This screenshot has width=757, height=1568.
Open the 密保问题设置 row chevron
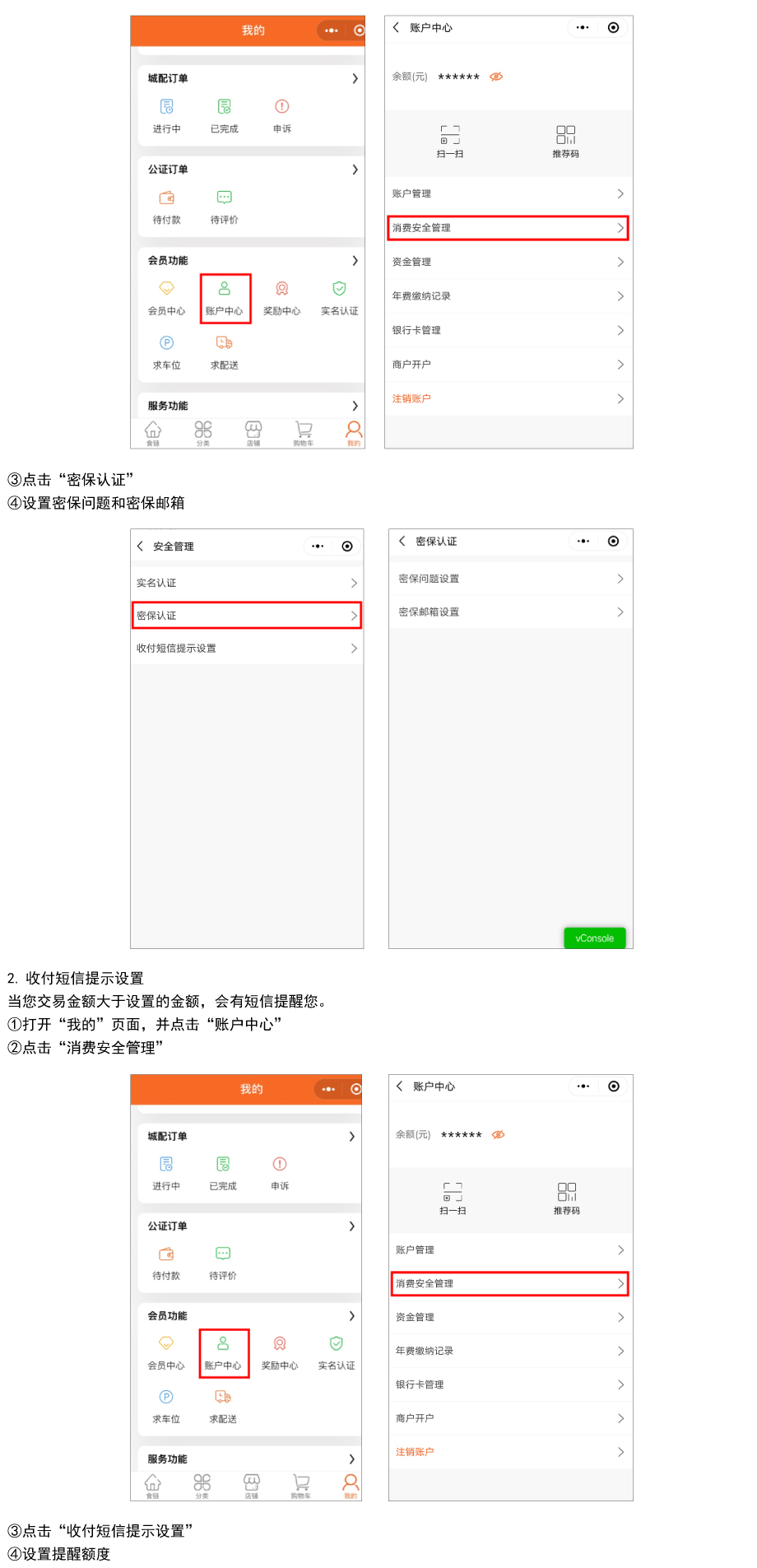coord(620,579)
